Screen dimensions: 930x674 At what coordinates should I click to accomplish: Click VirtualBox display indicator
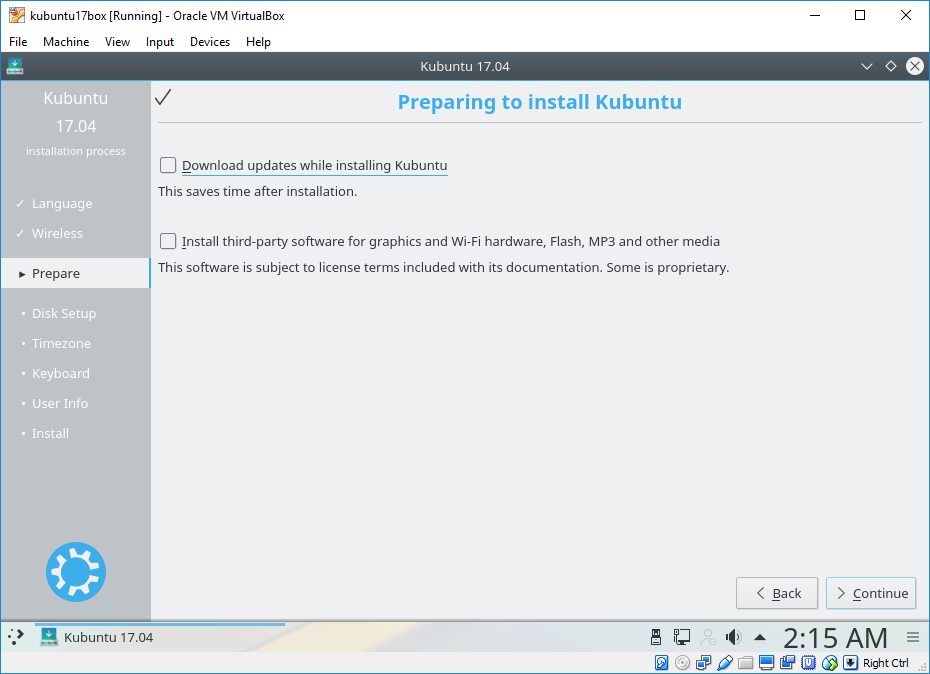(x=766, y=663)
